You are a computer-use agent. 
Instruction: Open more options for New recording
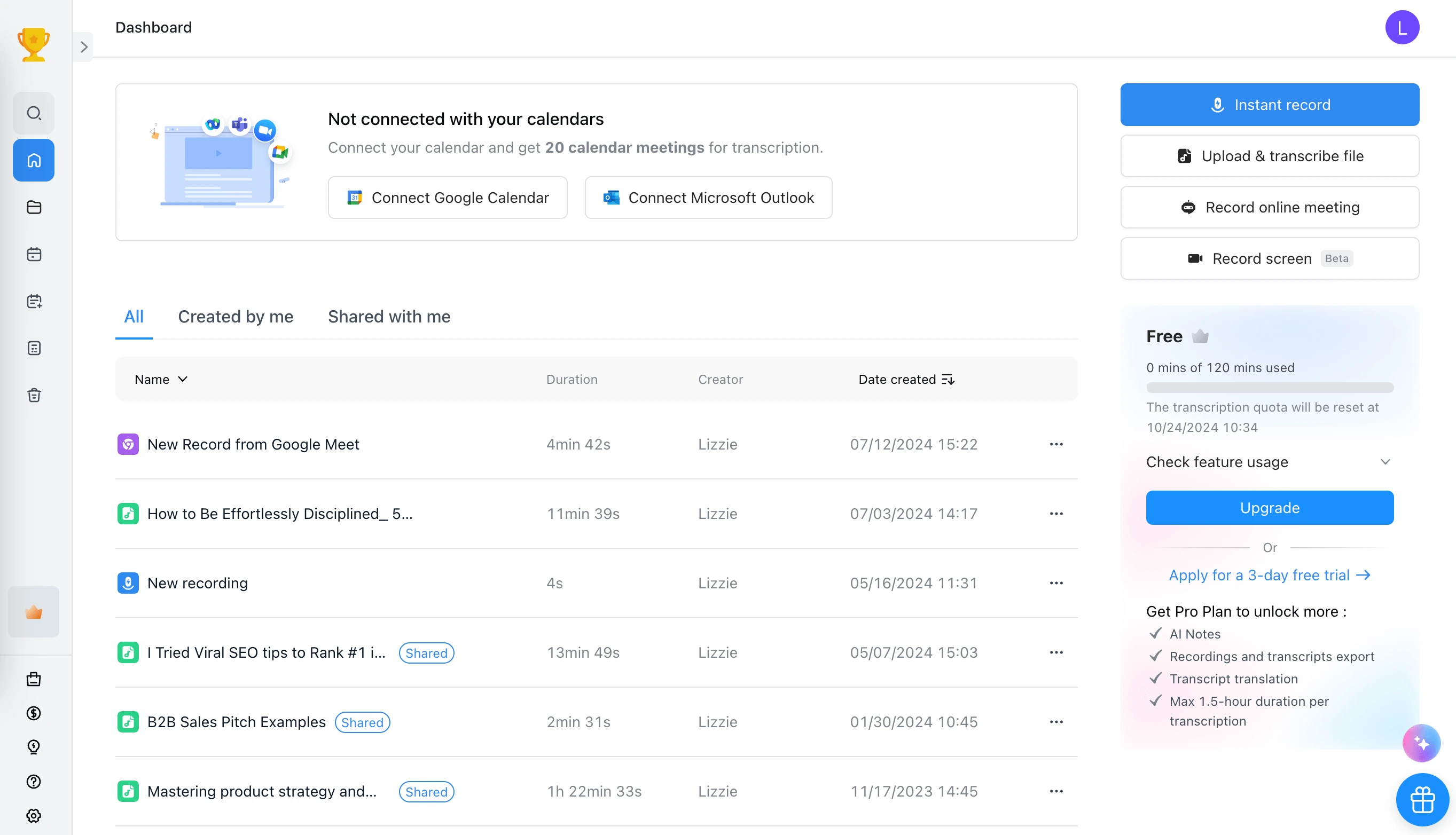(1056, 583)
